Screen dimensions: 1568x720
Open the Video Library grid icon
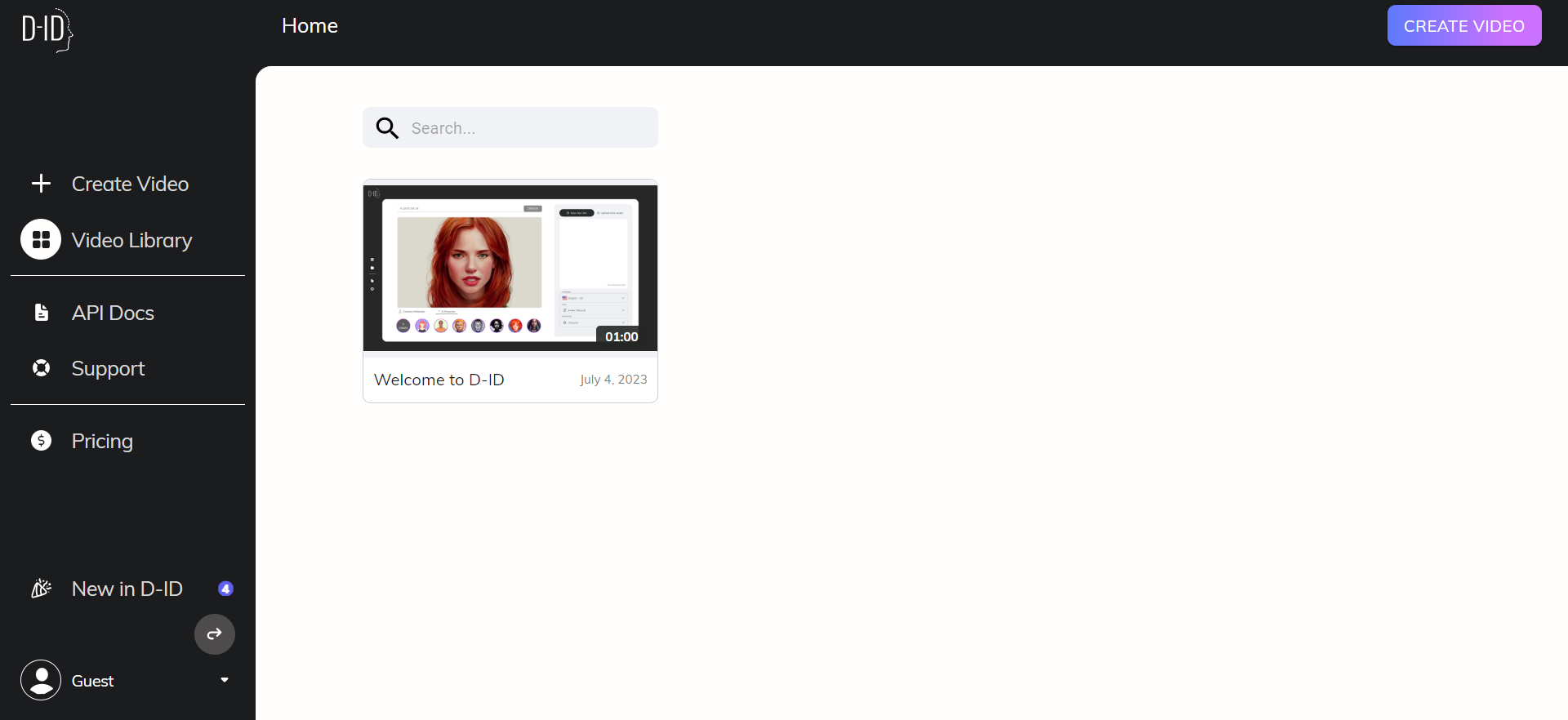click(41, 239)
